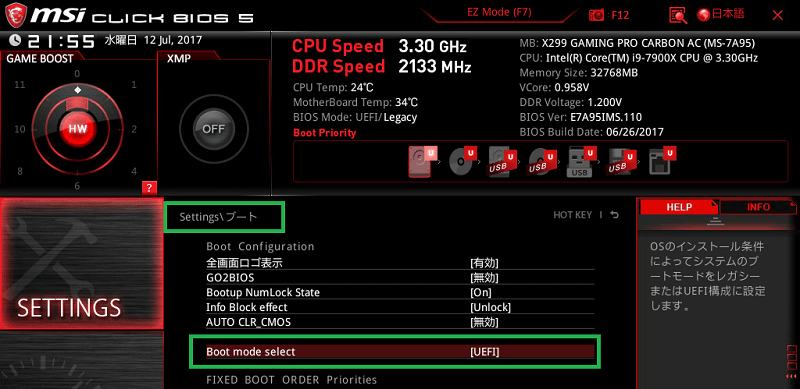Click the Settings\ブート breadcrumb
Screen dimensions: 800x389
coord(218,217)
